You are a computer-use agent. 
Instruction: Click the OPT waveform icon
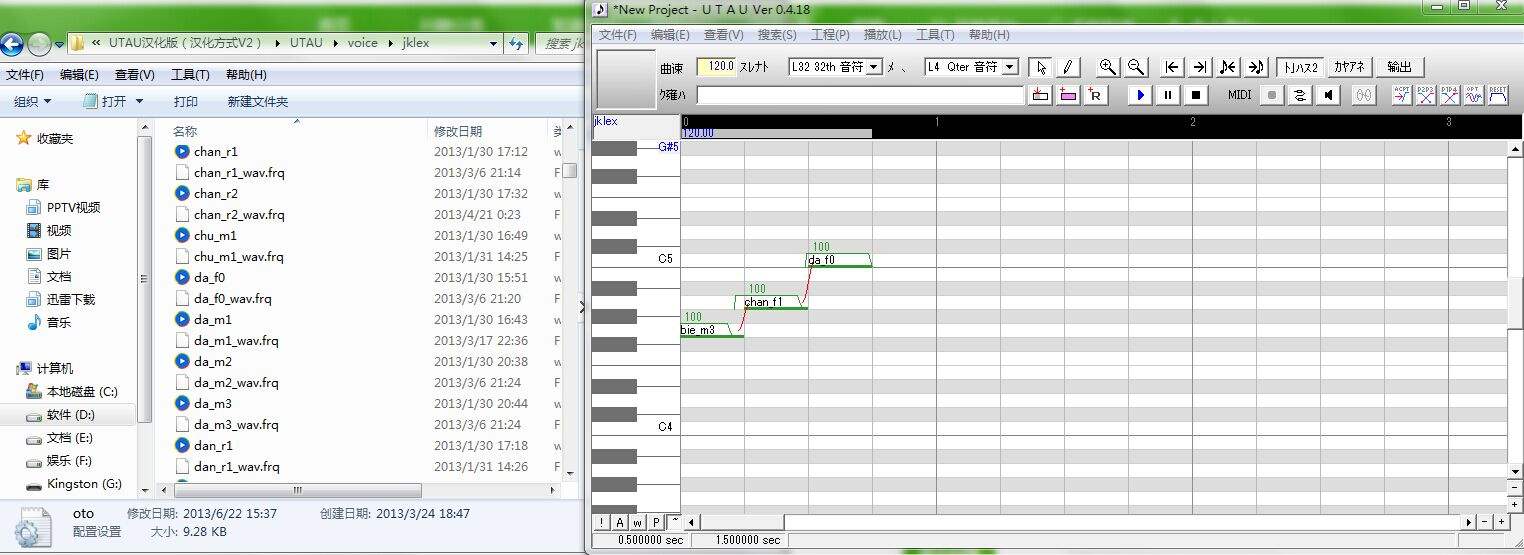(x=1474, y=95)
